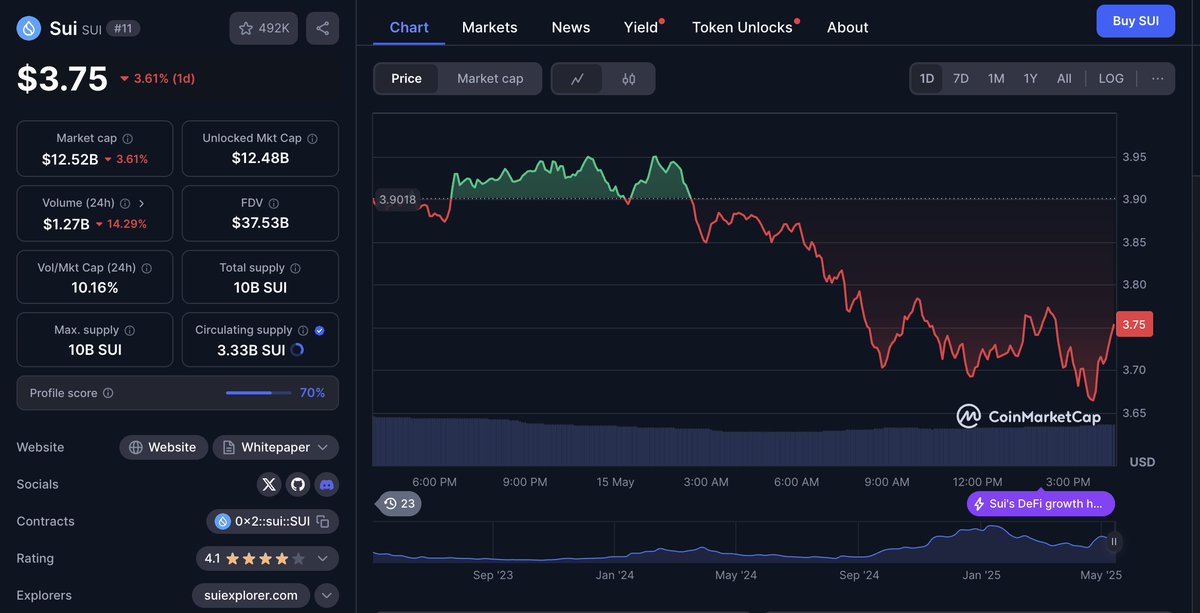Show Unlocked Mkt Cap info icon
Screen dimensions: 1200x613
[x=312, y=139]
